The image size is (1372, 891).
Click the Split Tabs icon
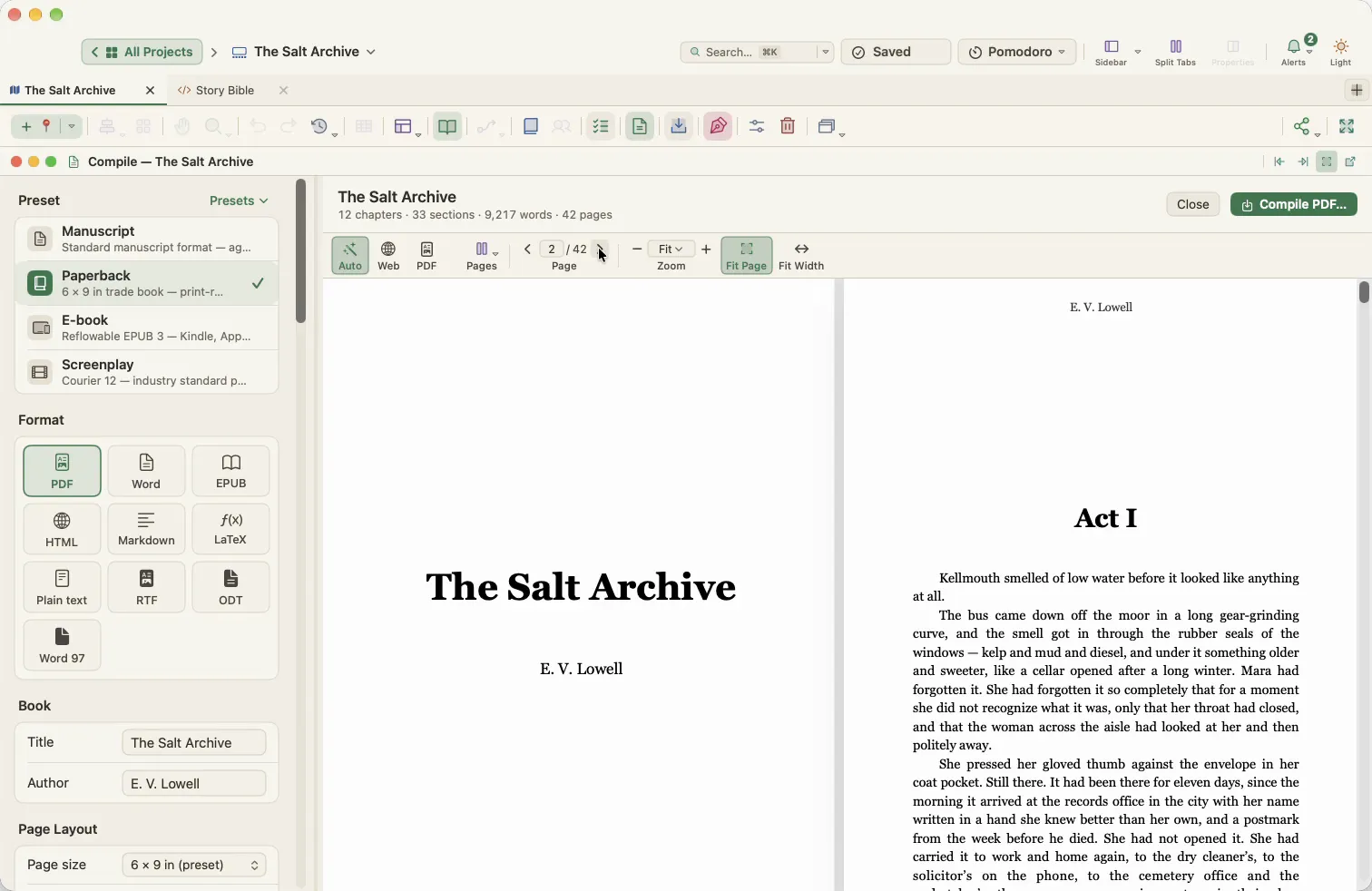tap(1175, 52)
